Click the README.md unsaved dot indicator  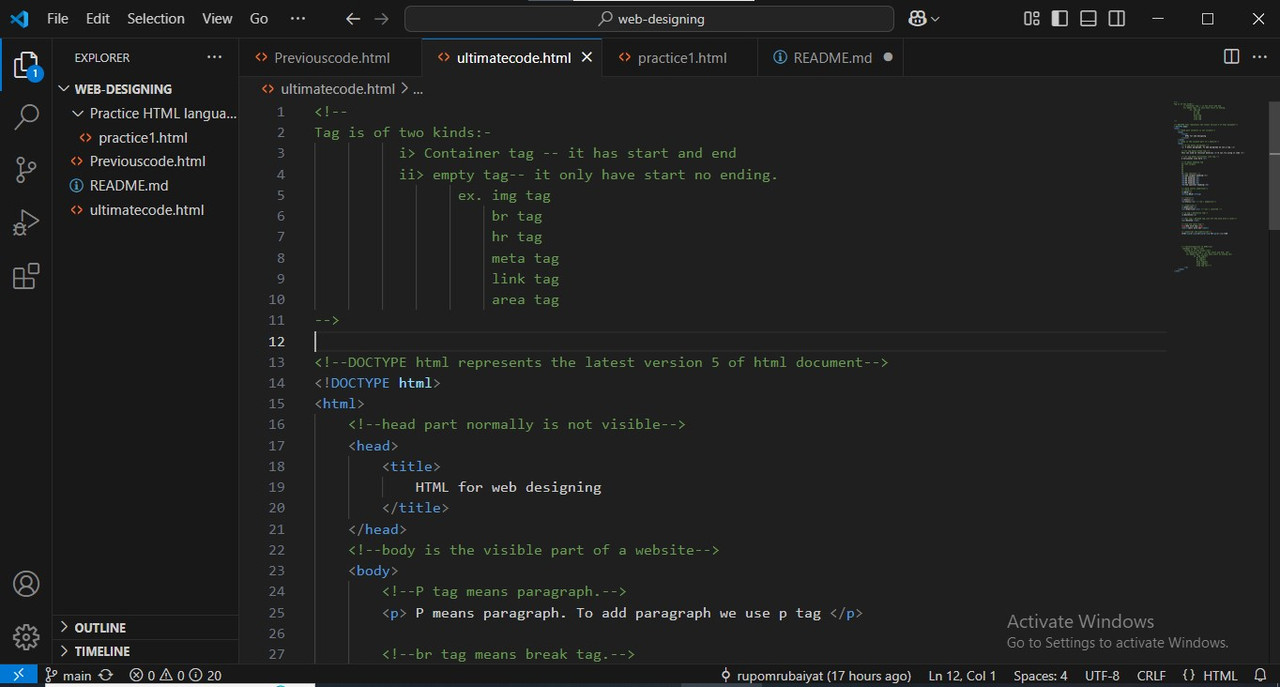coord(887,57)
